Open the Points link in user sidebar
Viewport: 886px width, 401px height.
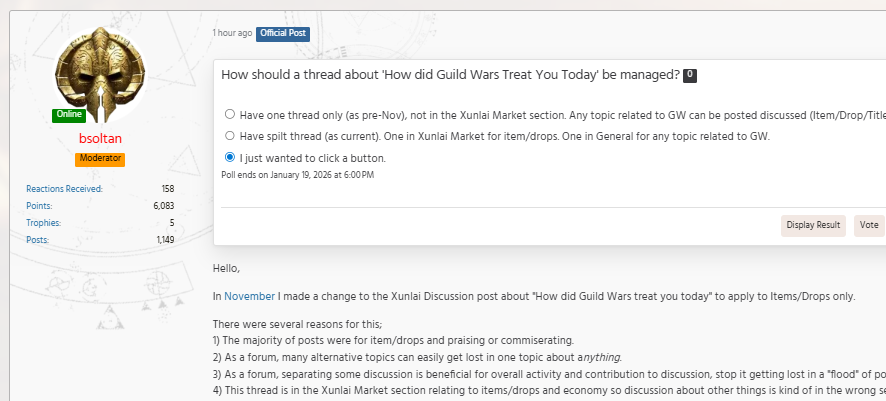pyautogui.click(x=39, y=206)
